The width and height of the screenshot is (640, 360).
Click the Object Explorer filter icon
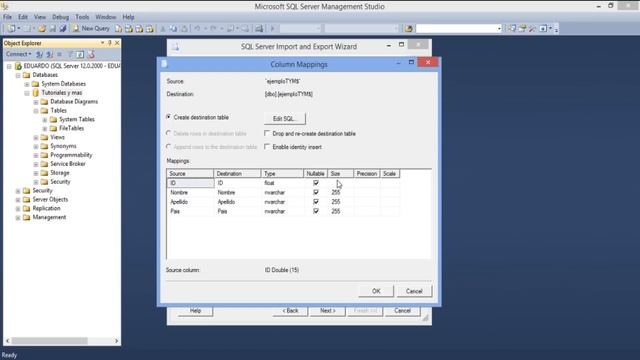(70, 54)
